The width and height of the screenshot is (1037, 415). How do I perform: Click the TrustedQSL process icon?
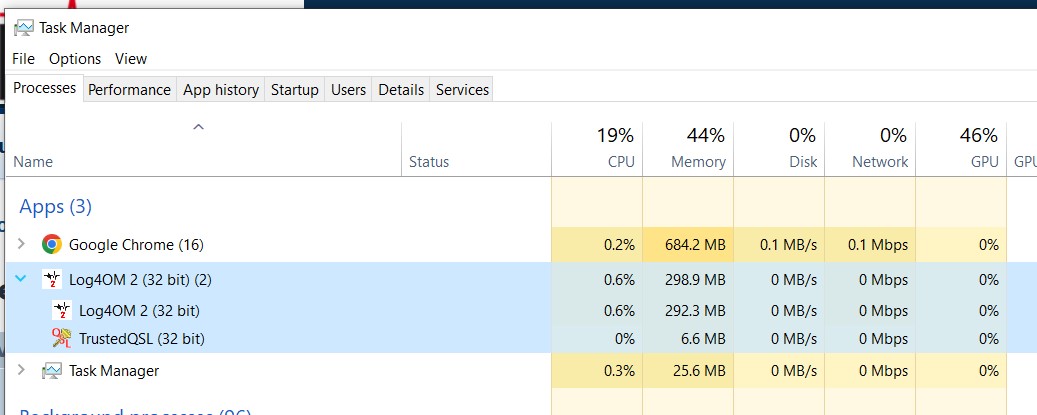62,339
